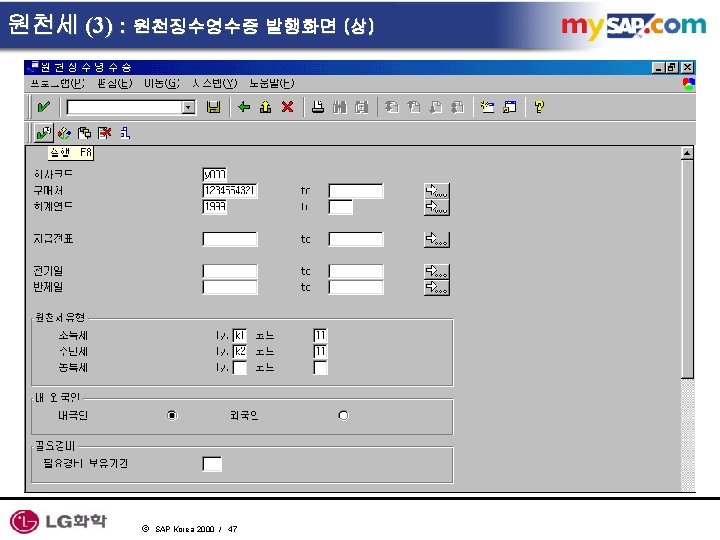Screen dimensions: 720x540
Task: Click the grayed Find Next icon
Action: pos(361,107)
